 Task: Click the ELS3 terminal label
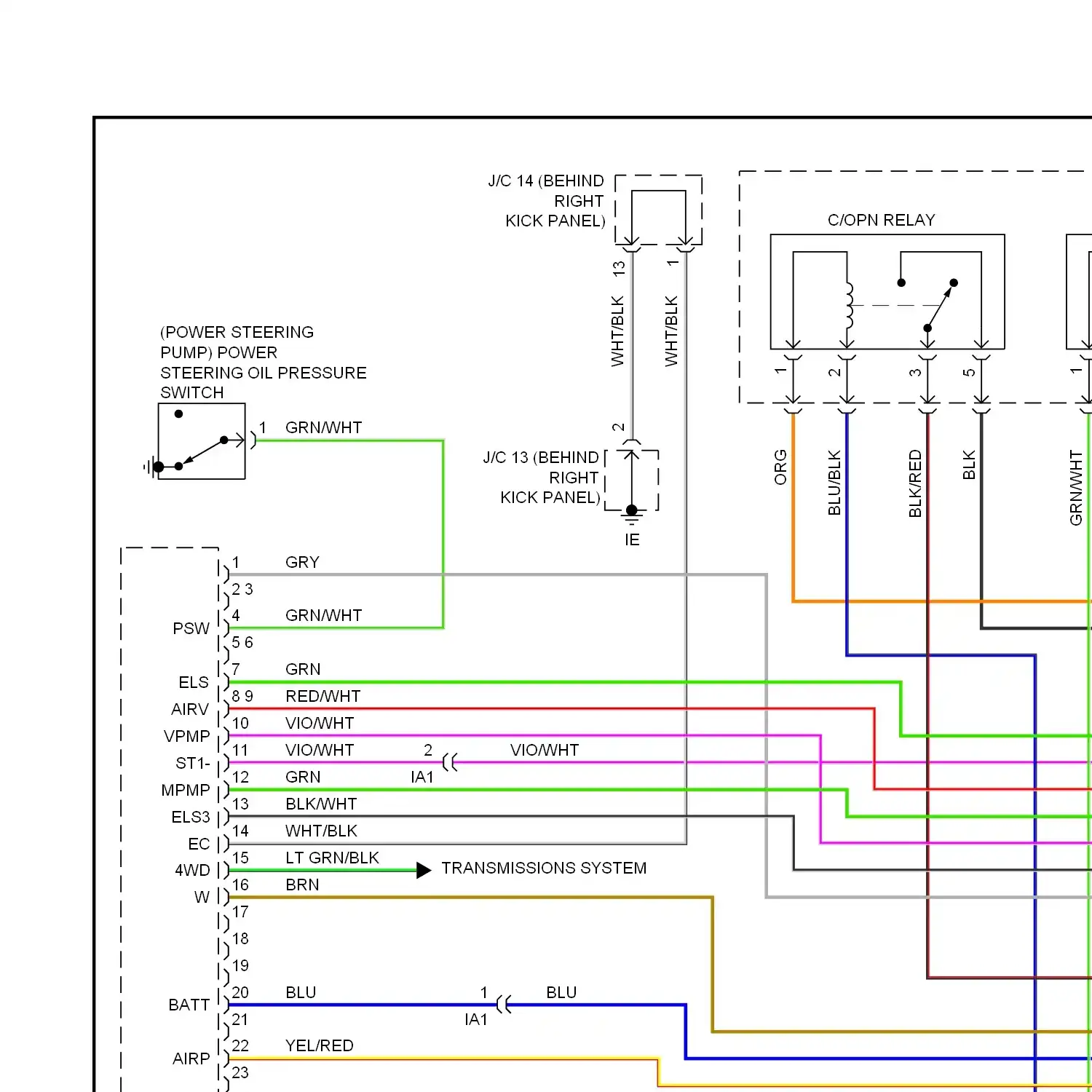tap(191, 817)
